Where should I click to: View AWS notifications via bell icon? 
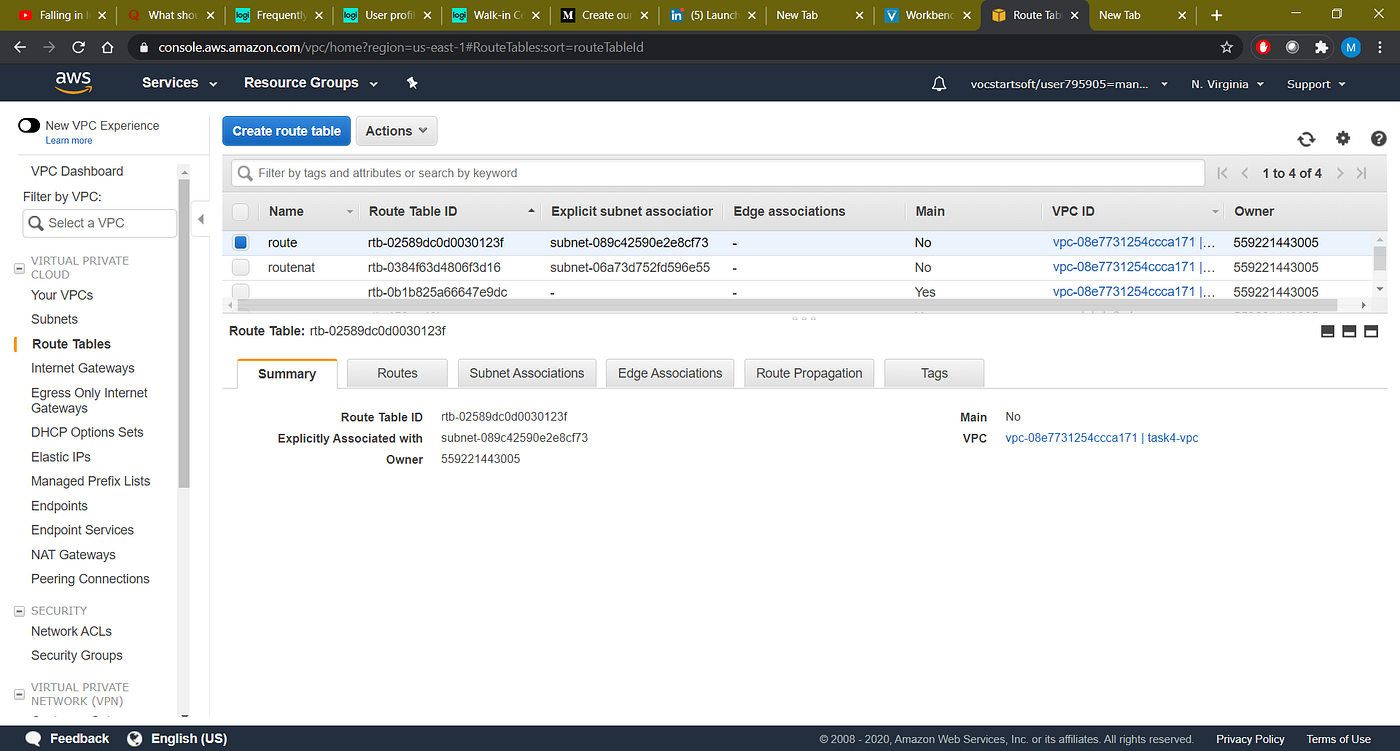coord(938,83)
